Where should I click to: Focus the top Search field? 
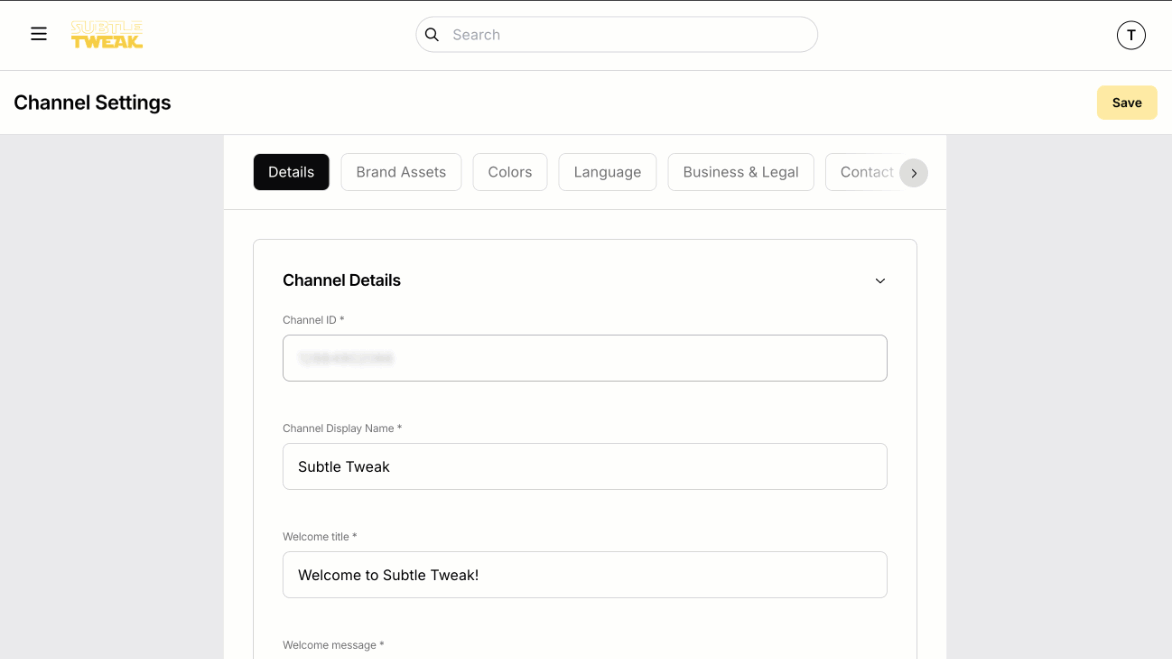(630, 34)
